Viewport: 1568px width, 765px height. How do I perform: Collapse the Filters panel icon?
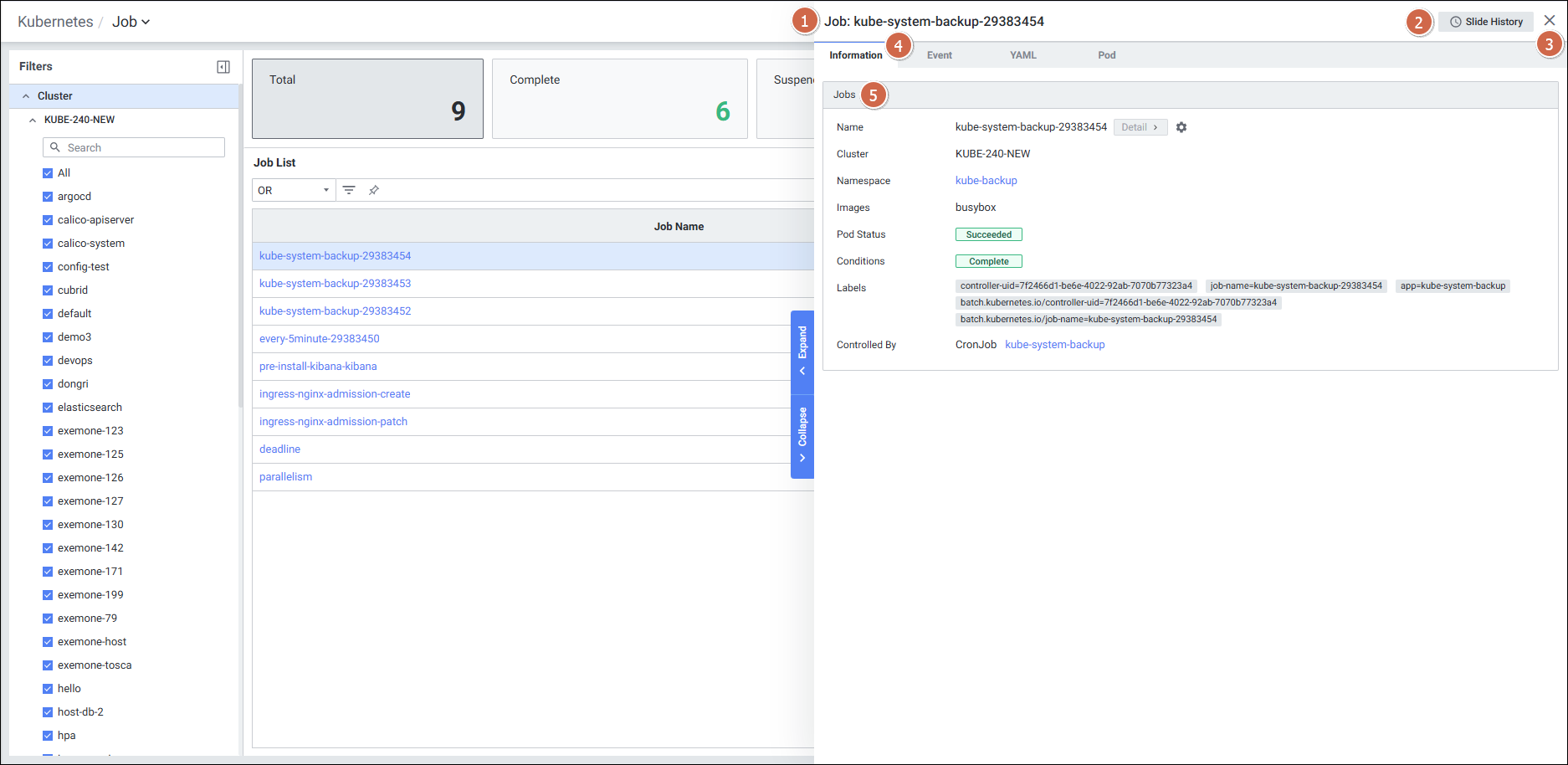point(223,67)
